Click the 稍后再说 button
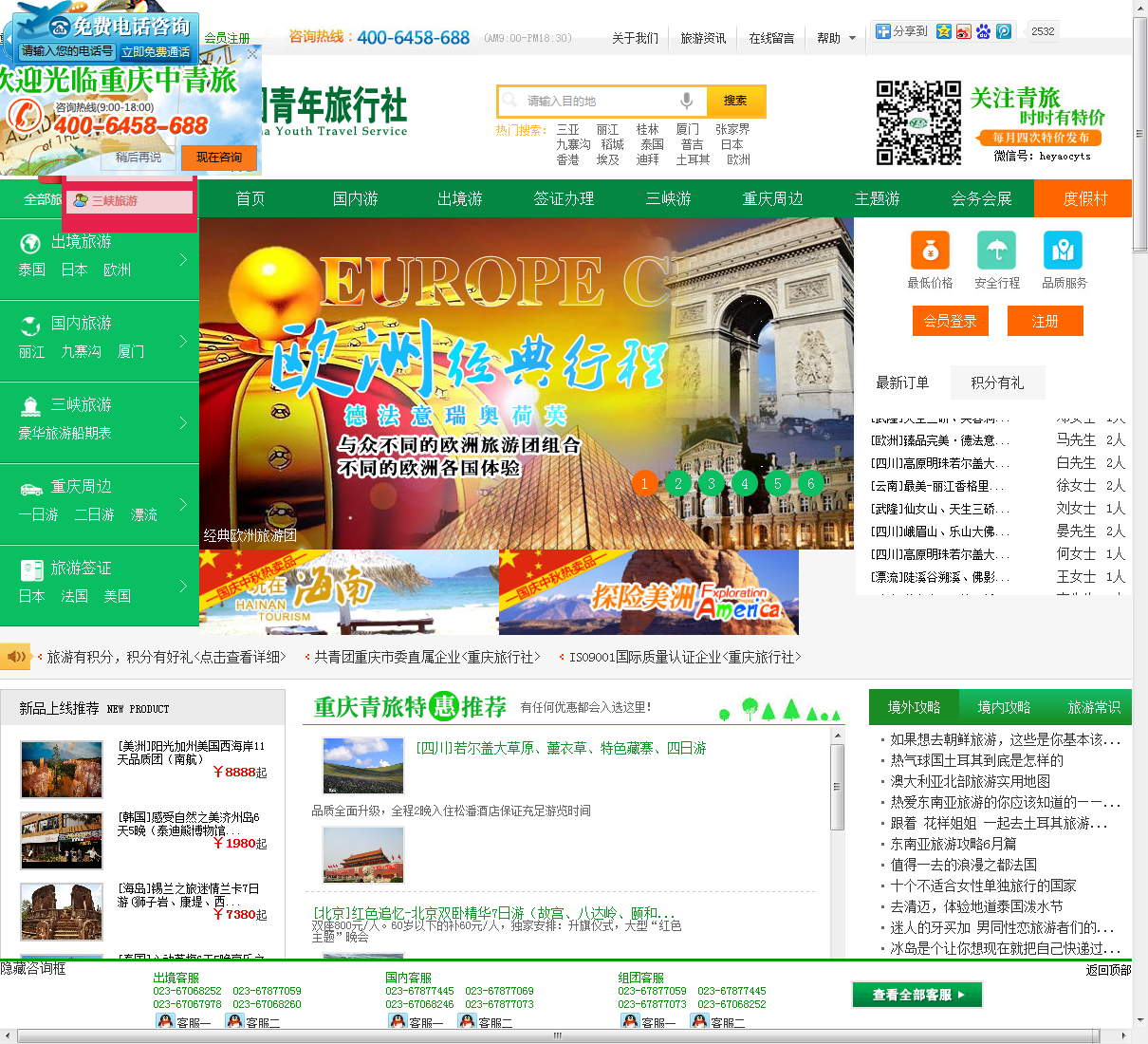This screenshot has width=1148, height=1044. [x=139, y=158]
